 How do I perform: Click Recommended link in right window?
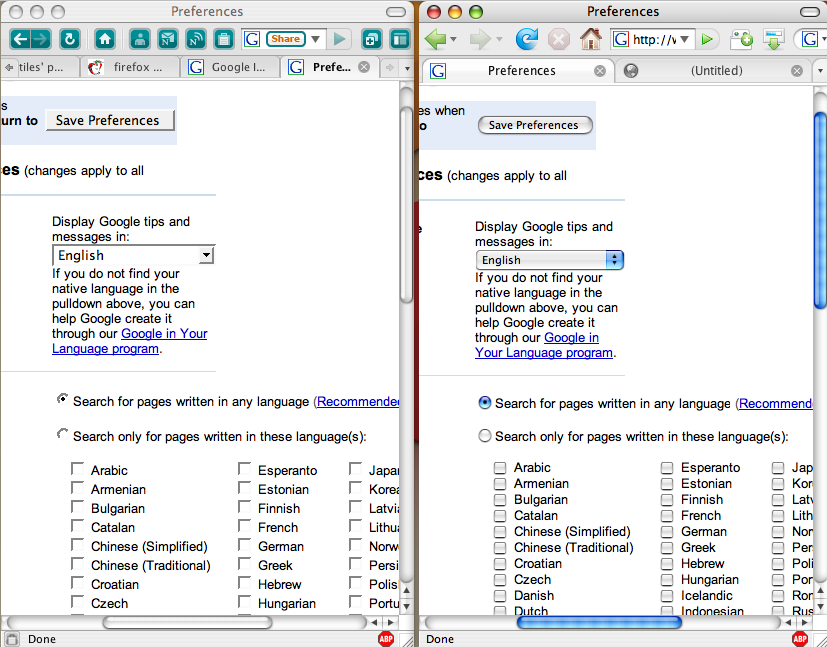tap(775, 403)
